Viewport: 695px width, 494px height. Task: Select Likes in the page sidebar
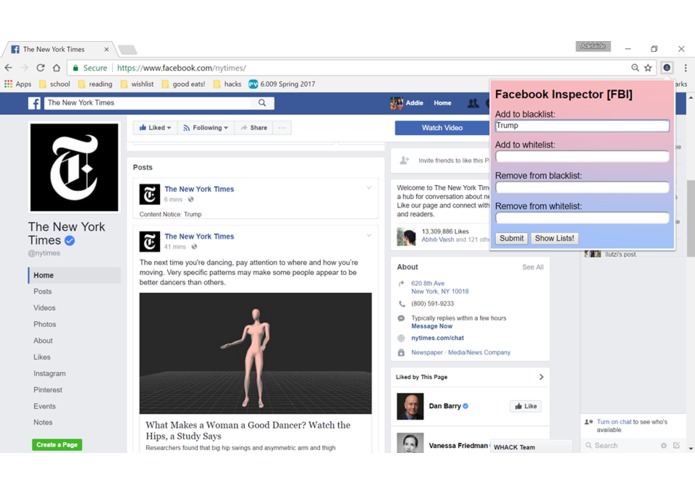pyautogui.click(x=42, y=357)
